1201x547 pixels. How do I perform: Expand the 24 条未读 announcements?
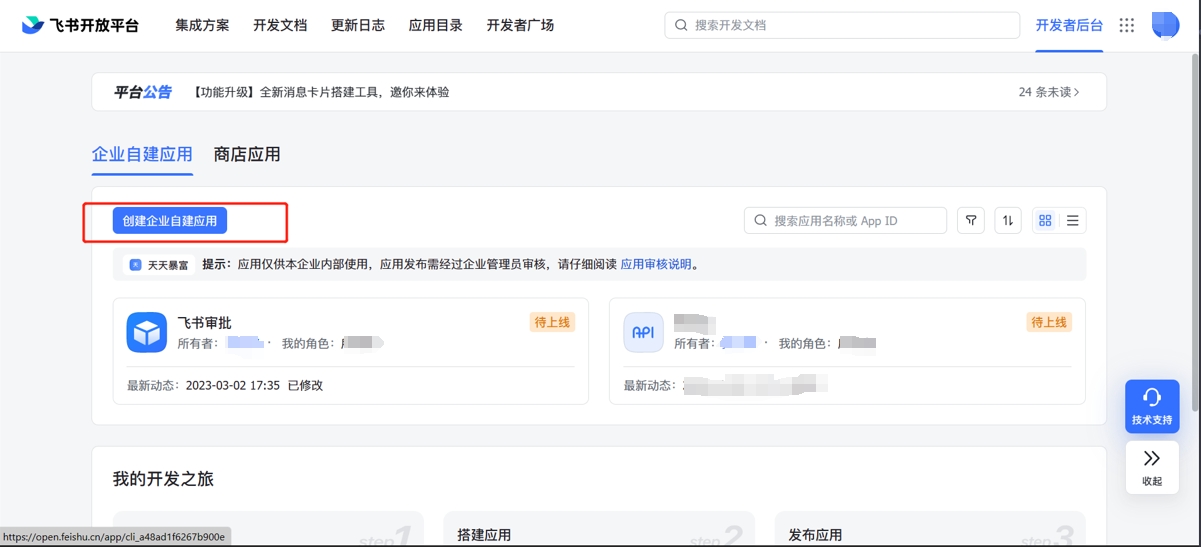(x=1048, y=92)
